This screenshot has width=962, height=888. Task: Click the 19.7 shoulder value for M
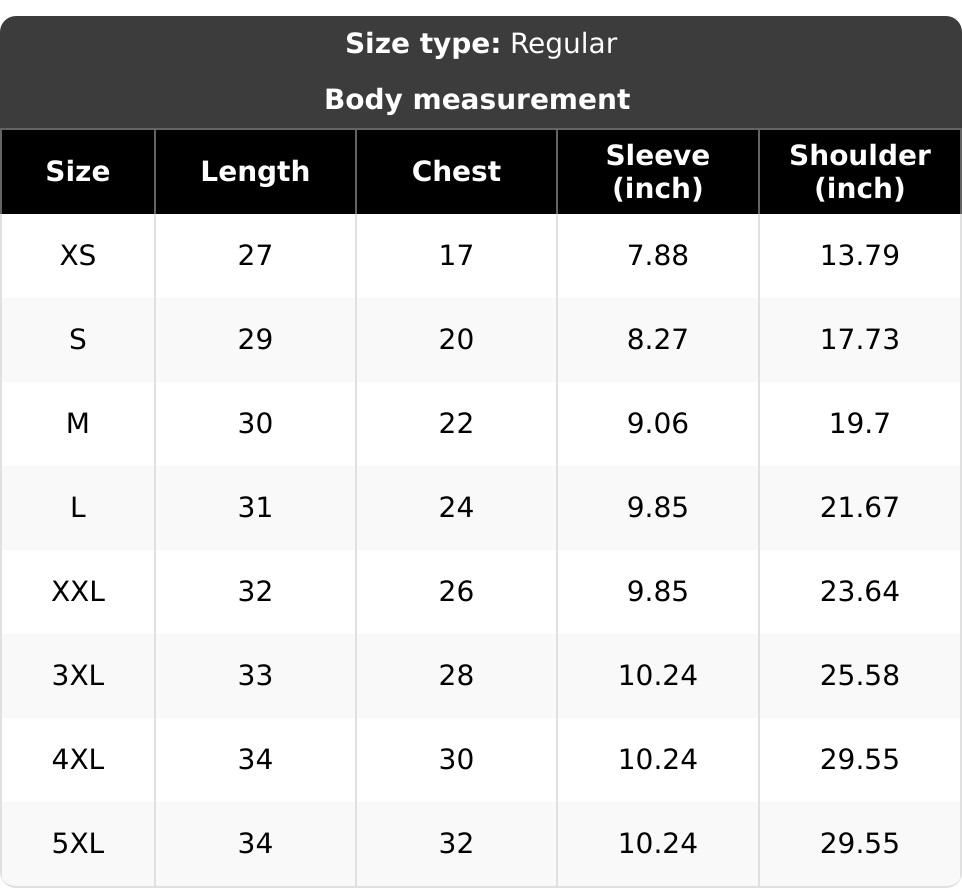(x=860, y=423)
